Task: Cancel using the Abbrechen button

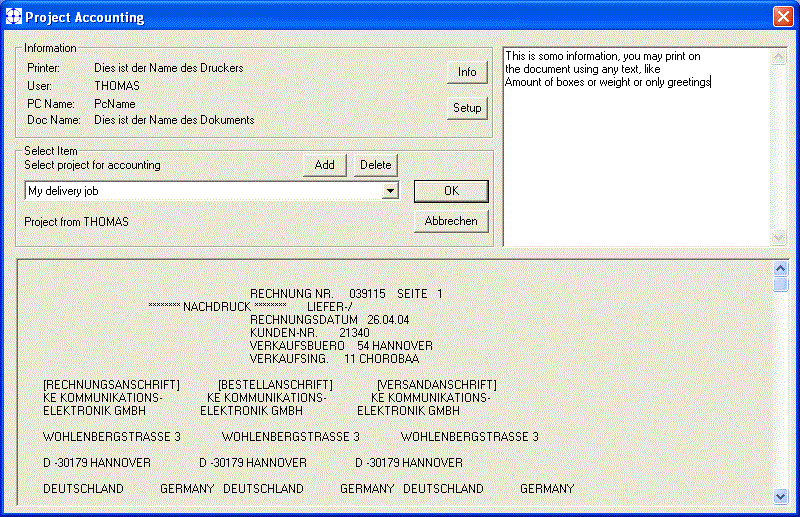Action: pos(451,221)
